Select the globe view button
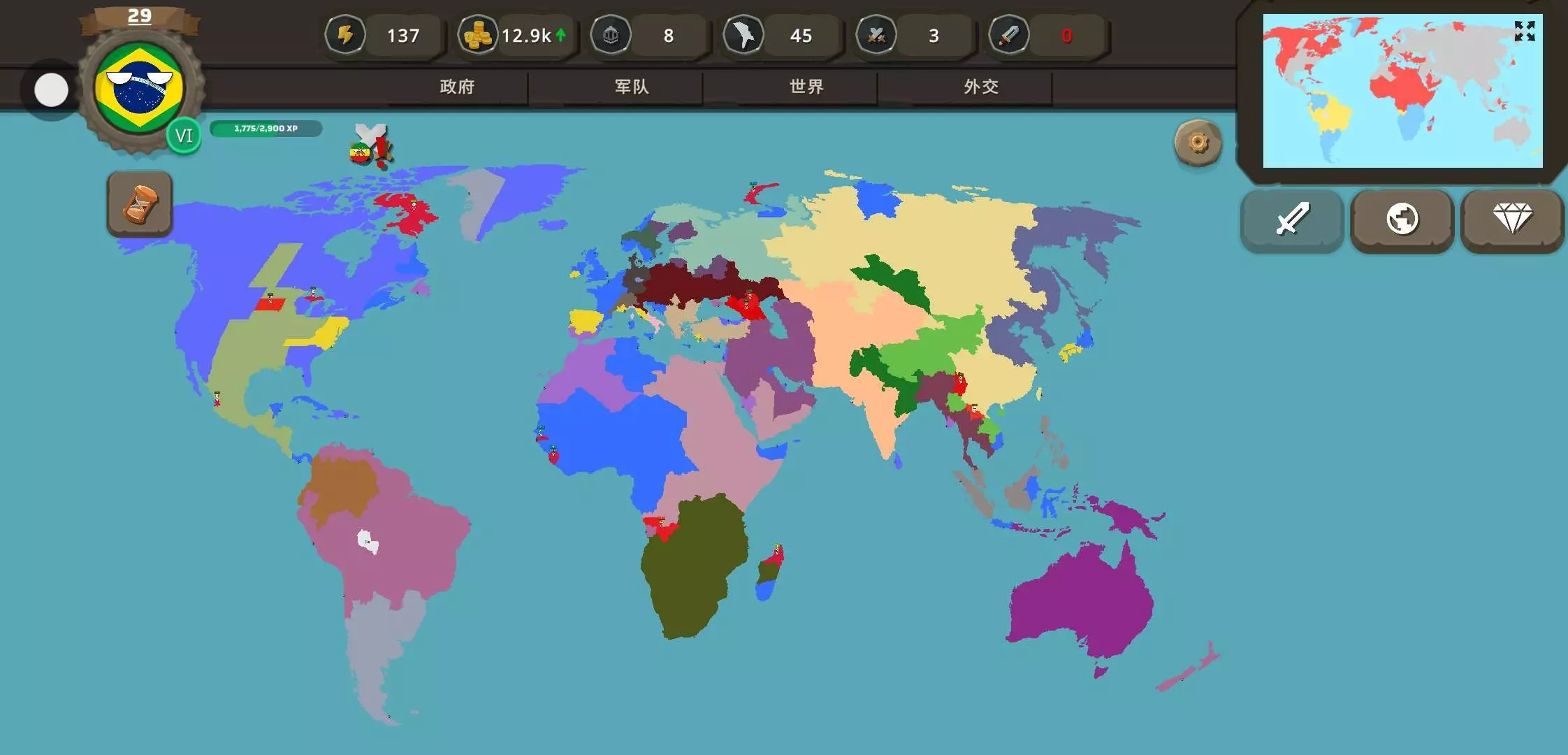The height and width of the screenshot is (755, 1568). coord(1402,220)
